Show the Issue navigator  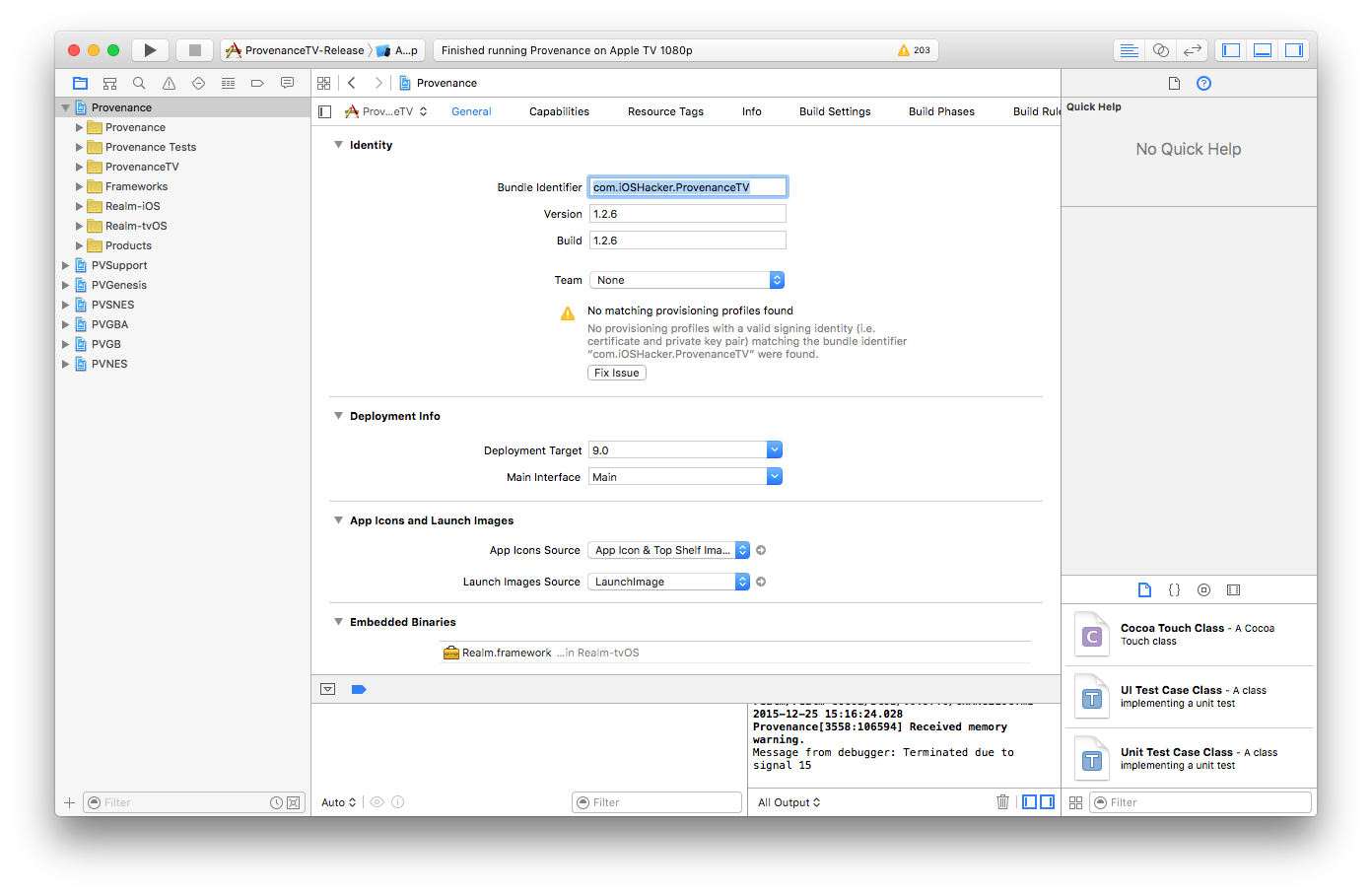(169, 83)
